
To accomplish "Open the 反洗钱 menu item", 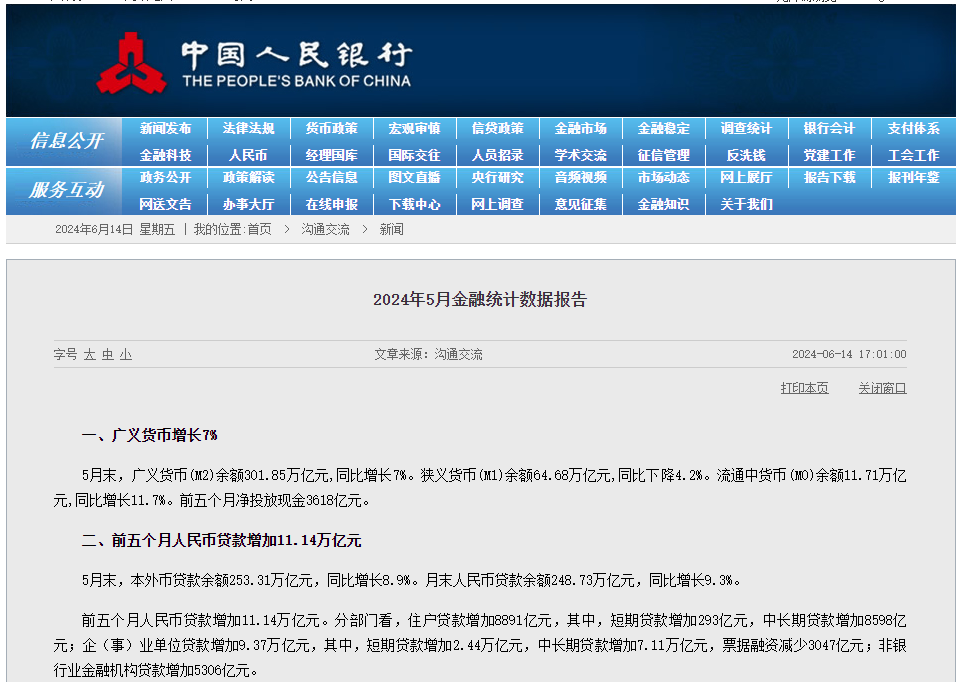I will (x=746, y=155).
